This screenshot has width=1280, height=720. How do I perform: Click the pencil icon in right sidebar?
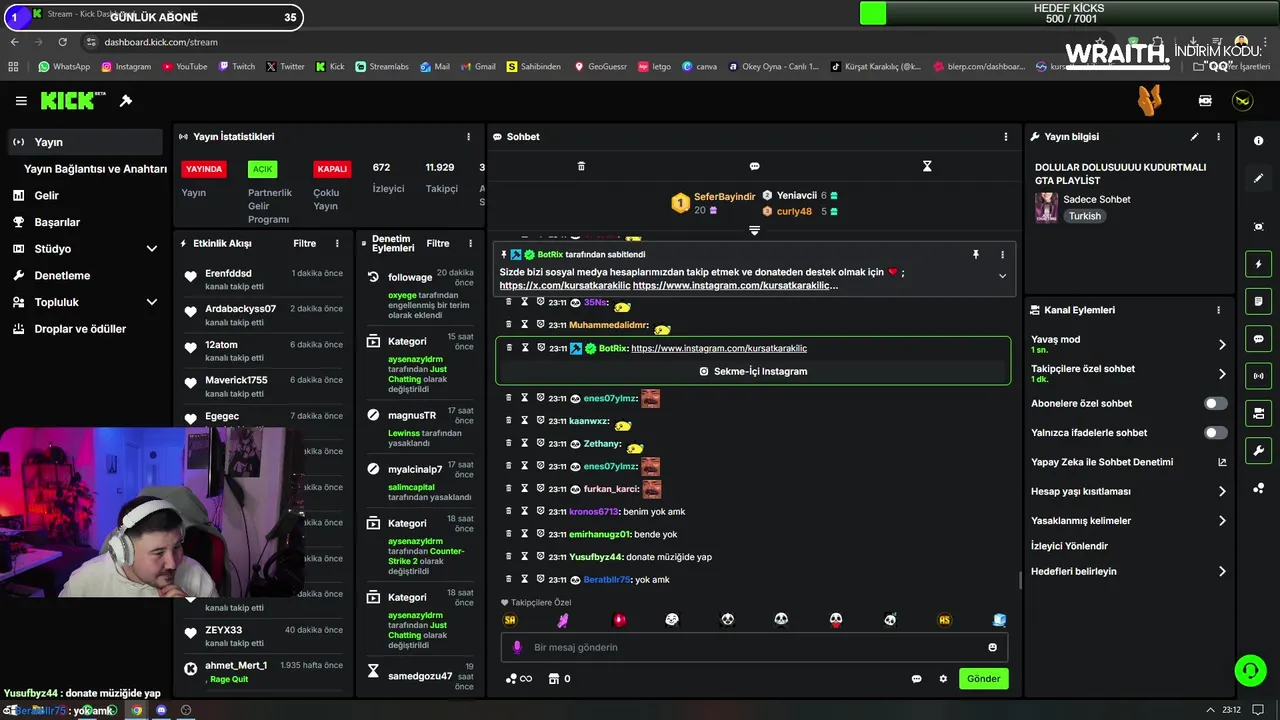click(1258, 178)
